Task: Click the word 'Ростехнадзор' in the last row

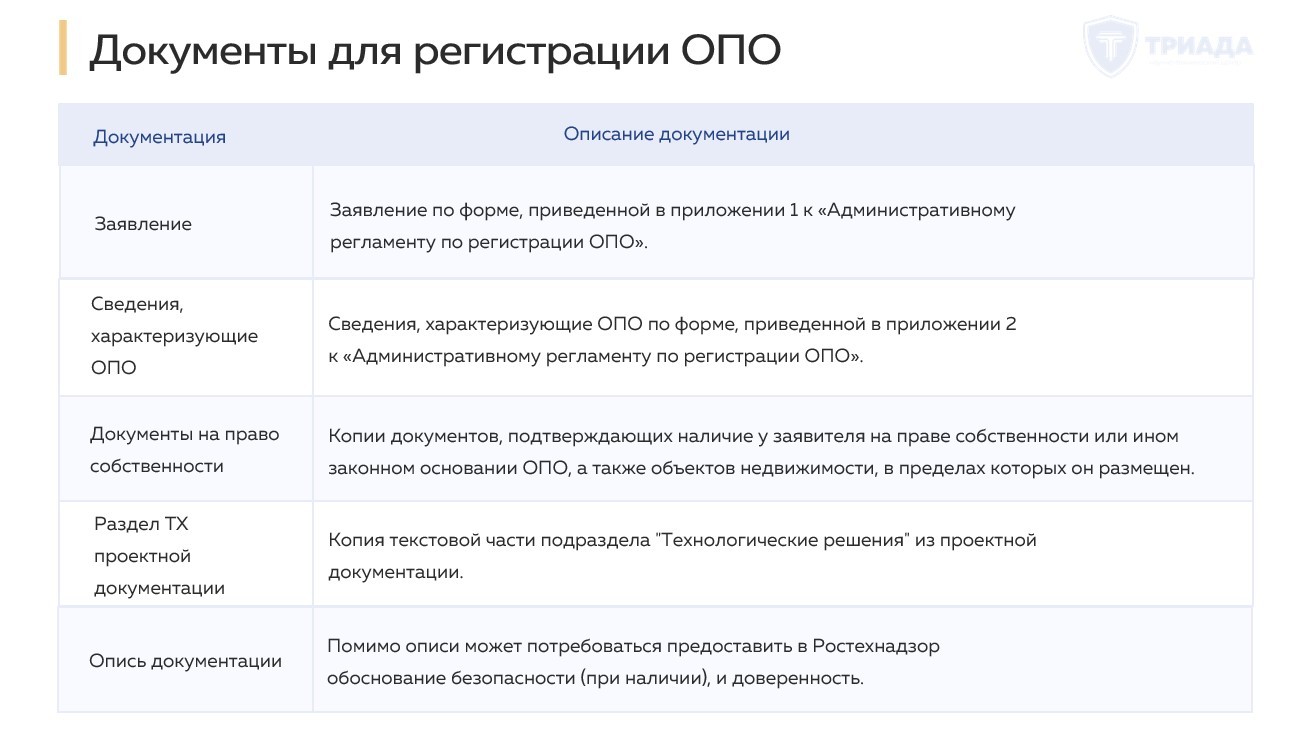Action: pyautogui.click(x=876, y=646)
